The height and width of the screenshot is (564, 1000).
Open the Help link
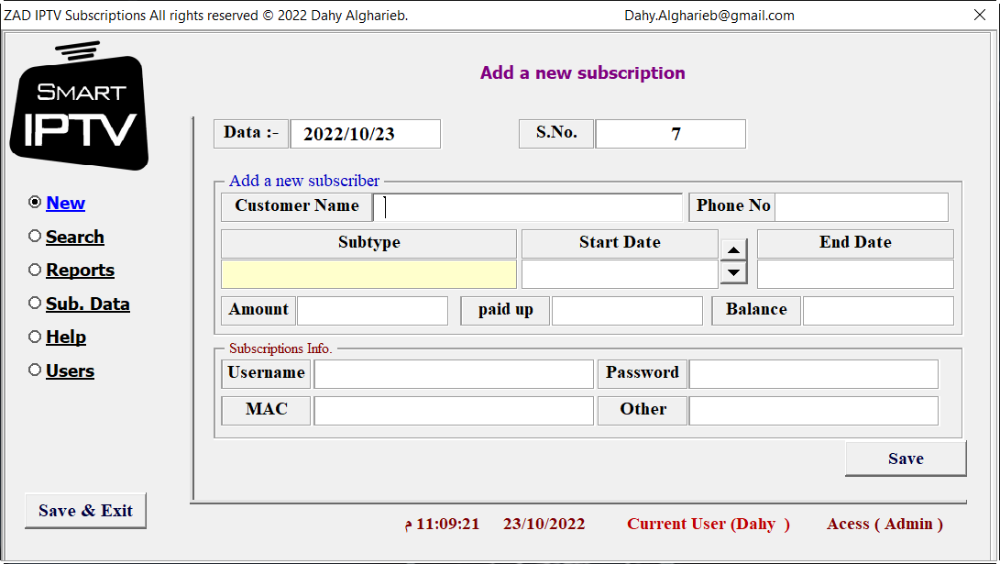pos(66,337)
